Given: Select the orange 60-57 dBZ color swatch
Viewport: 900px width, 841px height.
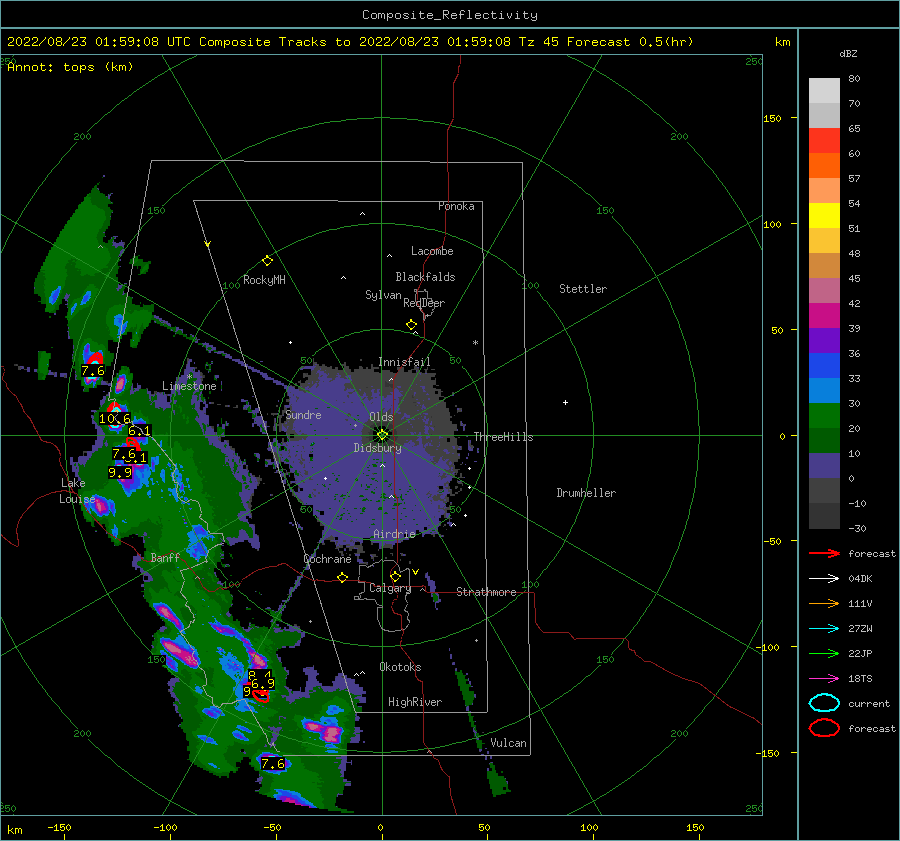Looking at the screenshot, I should pyautogui.click(x=824, y=166).
